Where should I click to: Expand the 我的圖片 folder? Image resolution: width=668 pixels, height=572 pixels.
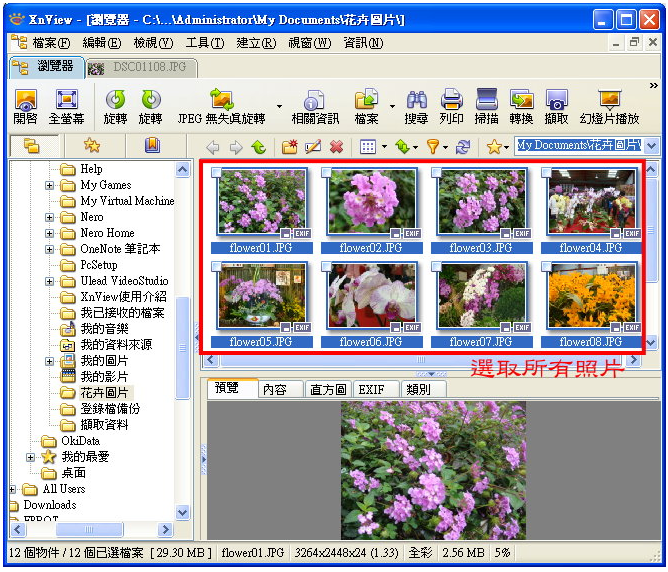(x=49, y=362)
